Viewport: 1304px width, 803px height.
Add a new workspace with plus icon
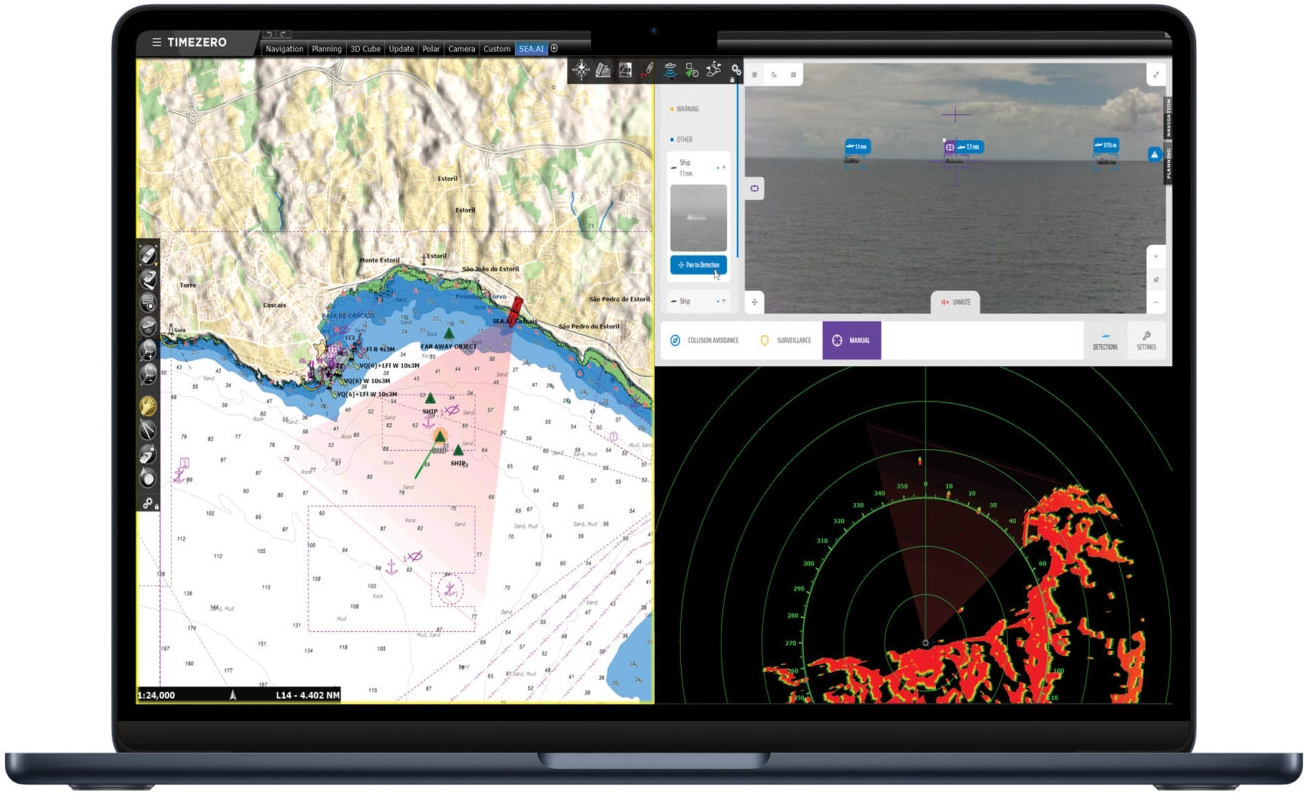tap(554, 48)
